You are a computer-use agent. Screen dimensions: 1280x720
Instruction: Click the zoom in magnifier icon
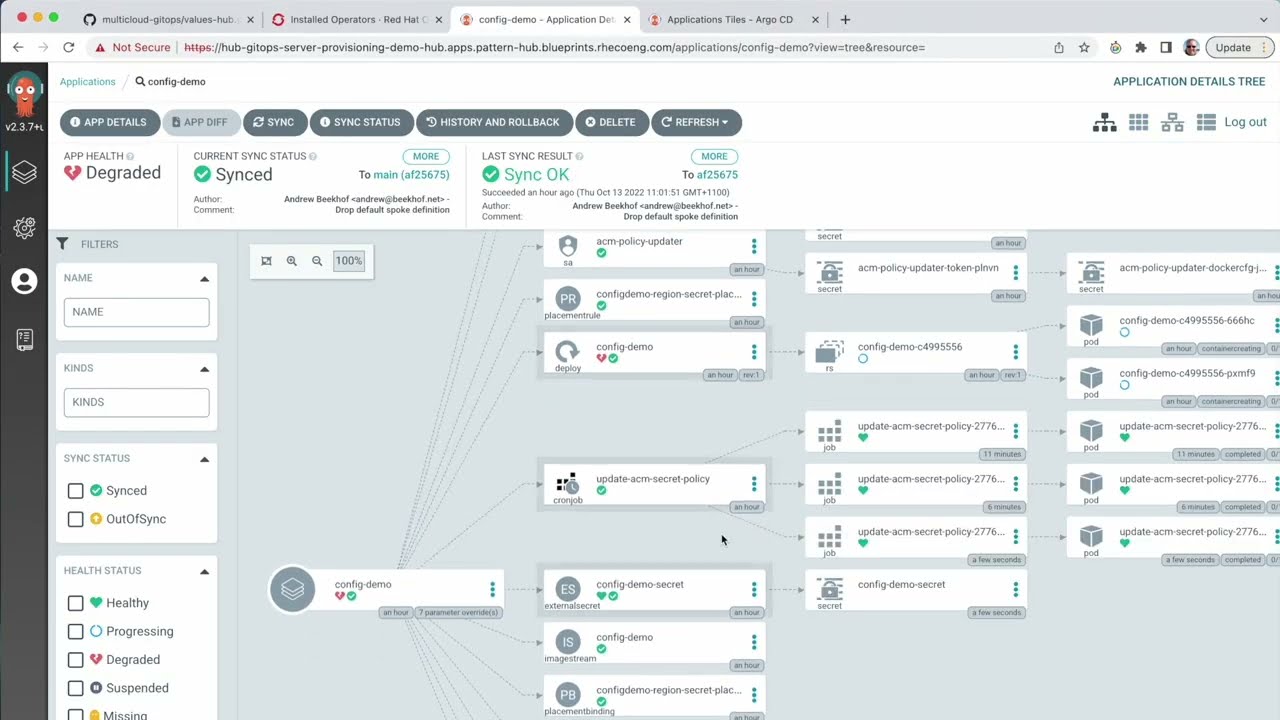[x=292, y=261]
